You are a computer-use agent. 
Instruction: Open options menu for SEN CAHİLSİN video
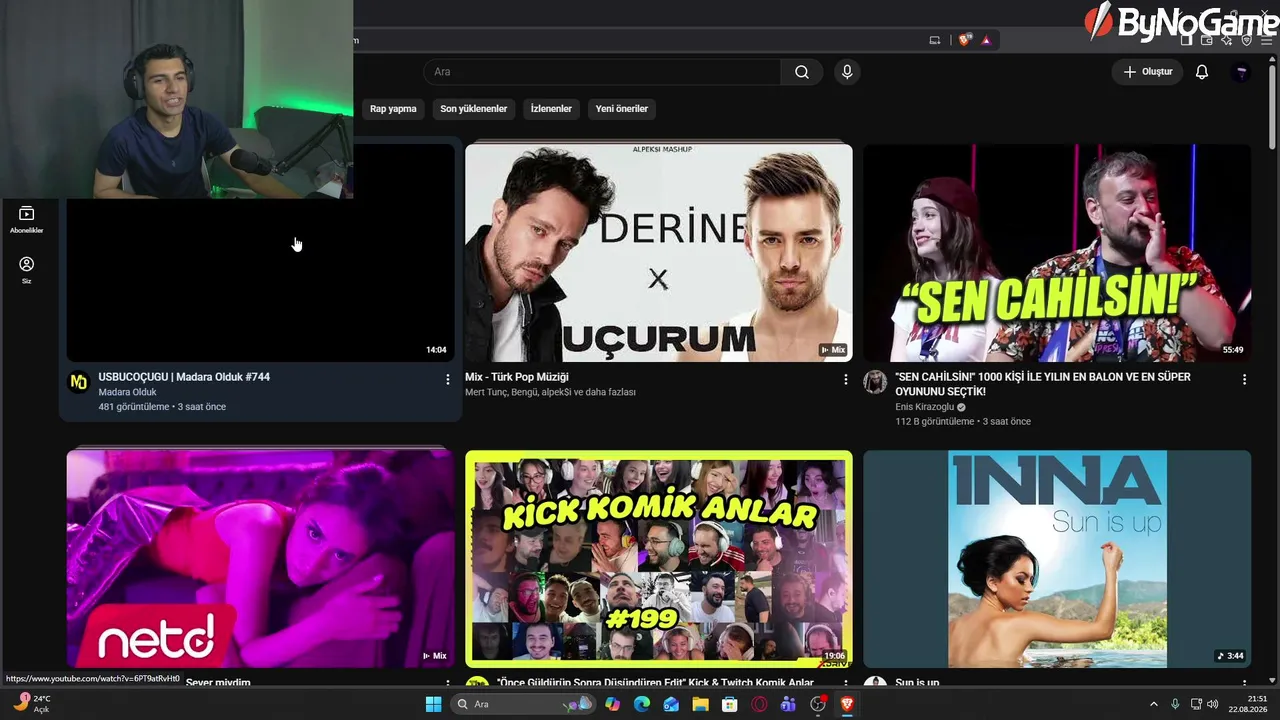click(1244, 379)
